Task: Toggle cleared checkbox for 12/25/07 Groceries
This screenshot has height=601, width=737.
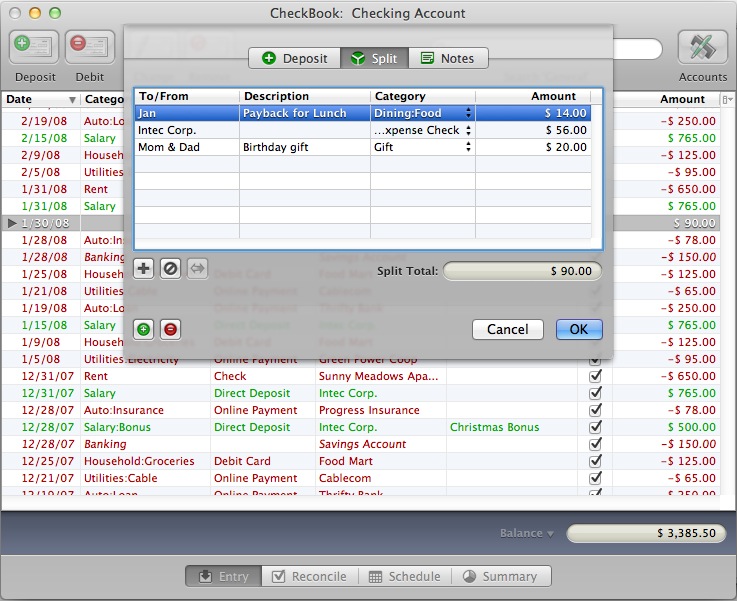Action: coord(596,461)
